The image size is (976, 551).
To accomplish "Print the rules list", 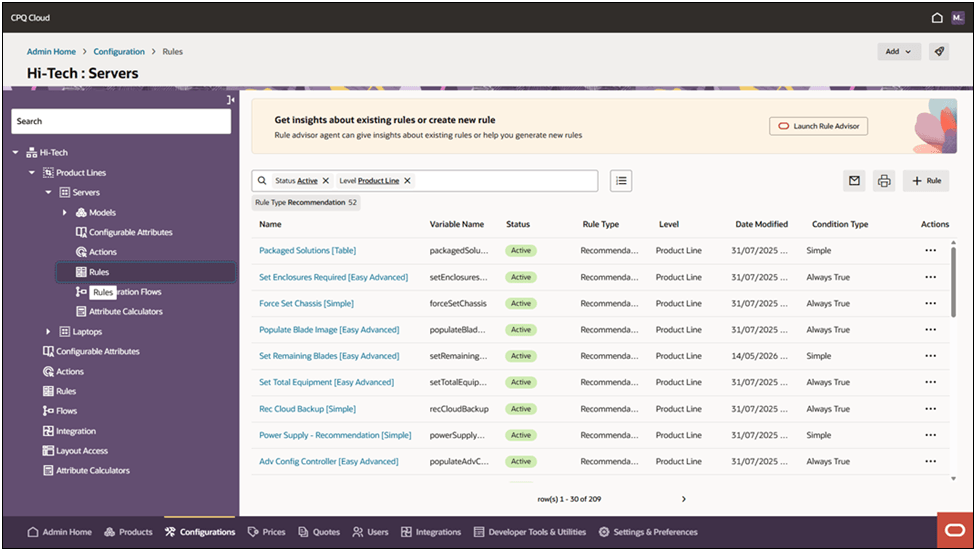I will pyautogui.click(x=884, y=181).
